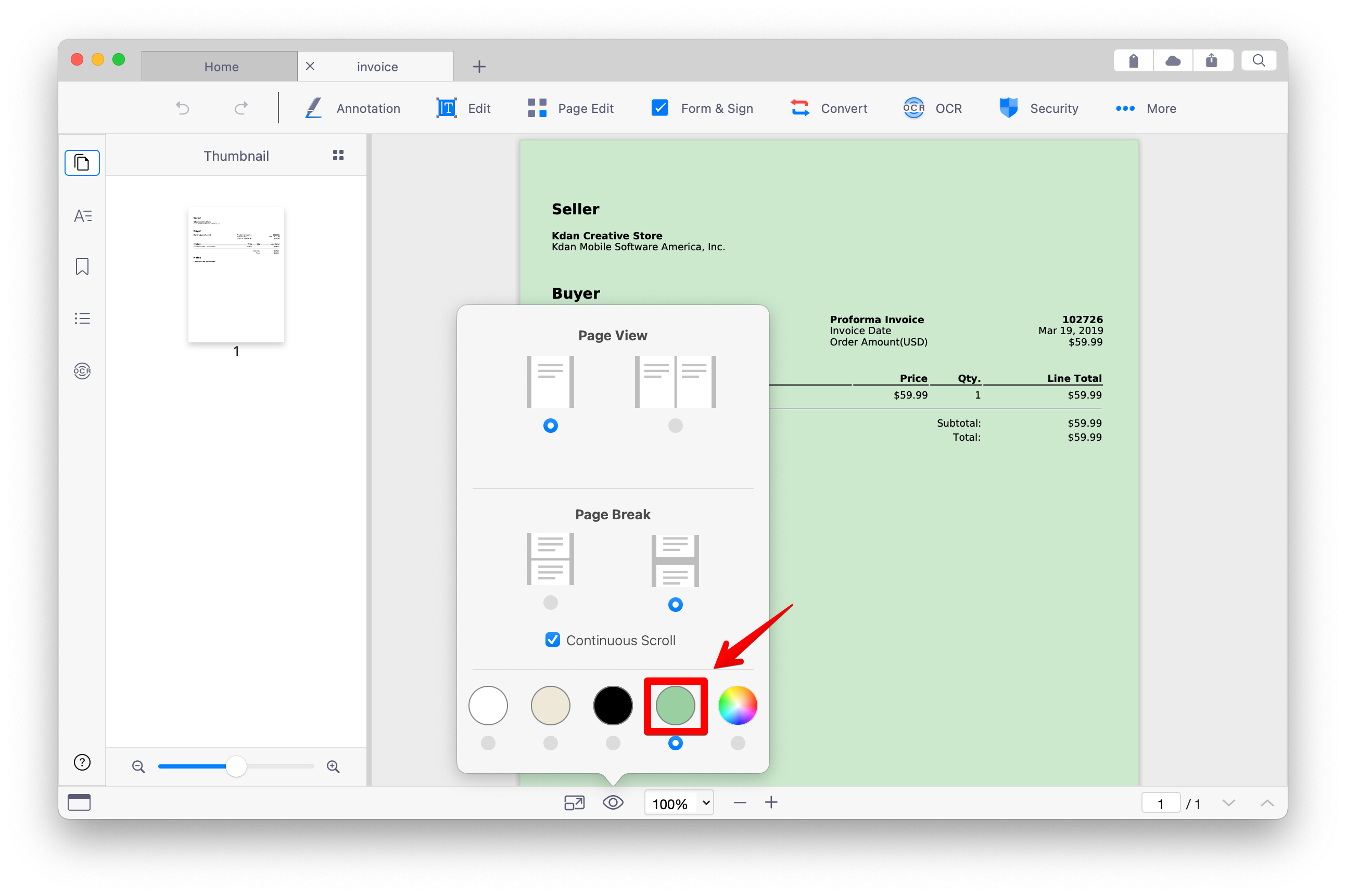Choose the black background color swatch
The width and height of the screenshot is (1346, 896).
tap(613, 705)
